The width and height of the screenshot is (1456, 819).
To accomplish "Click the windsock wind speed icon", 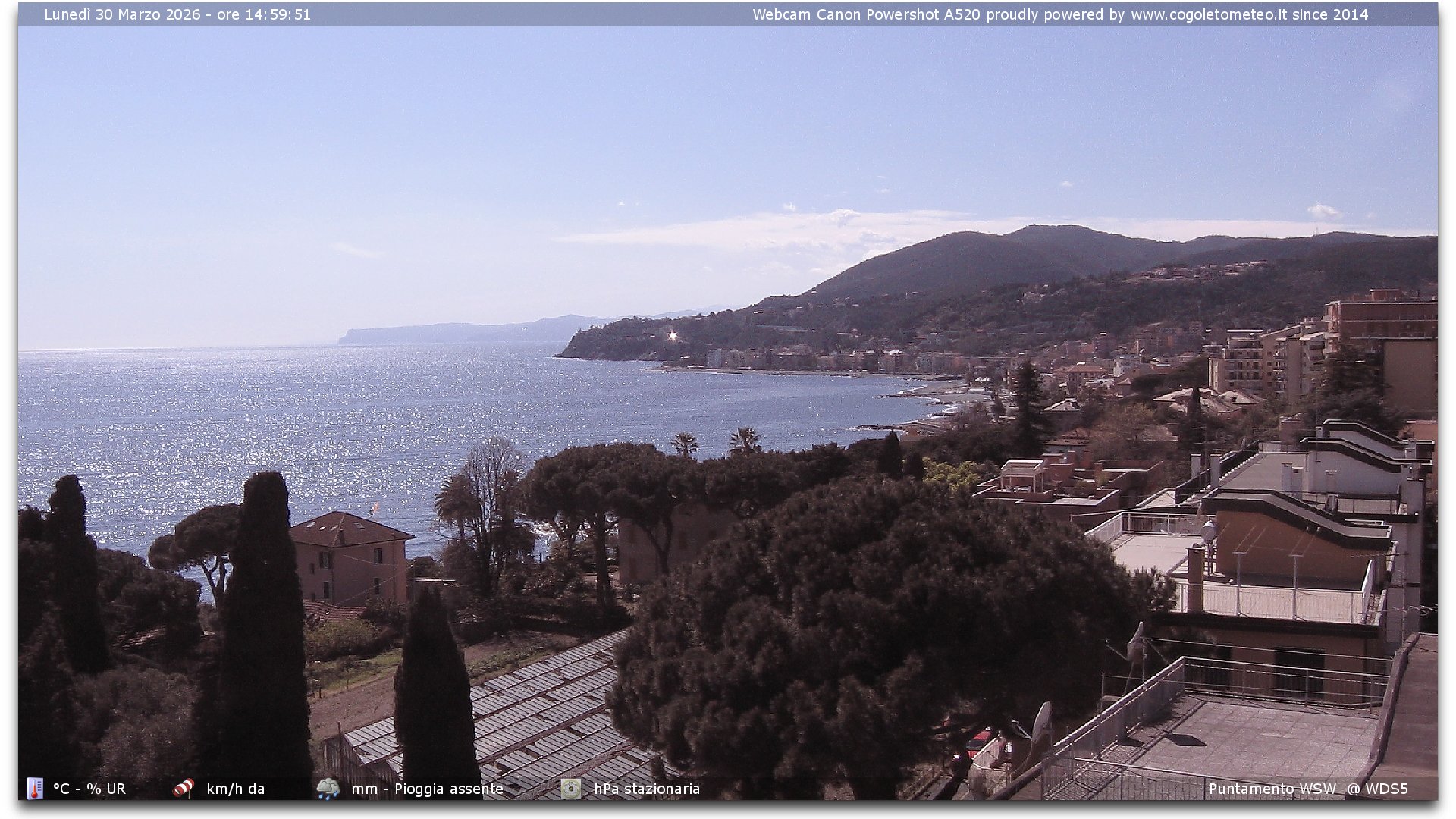I will click(x=184, y=789).
